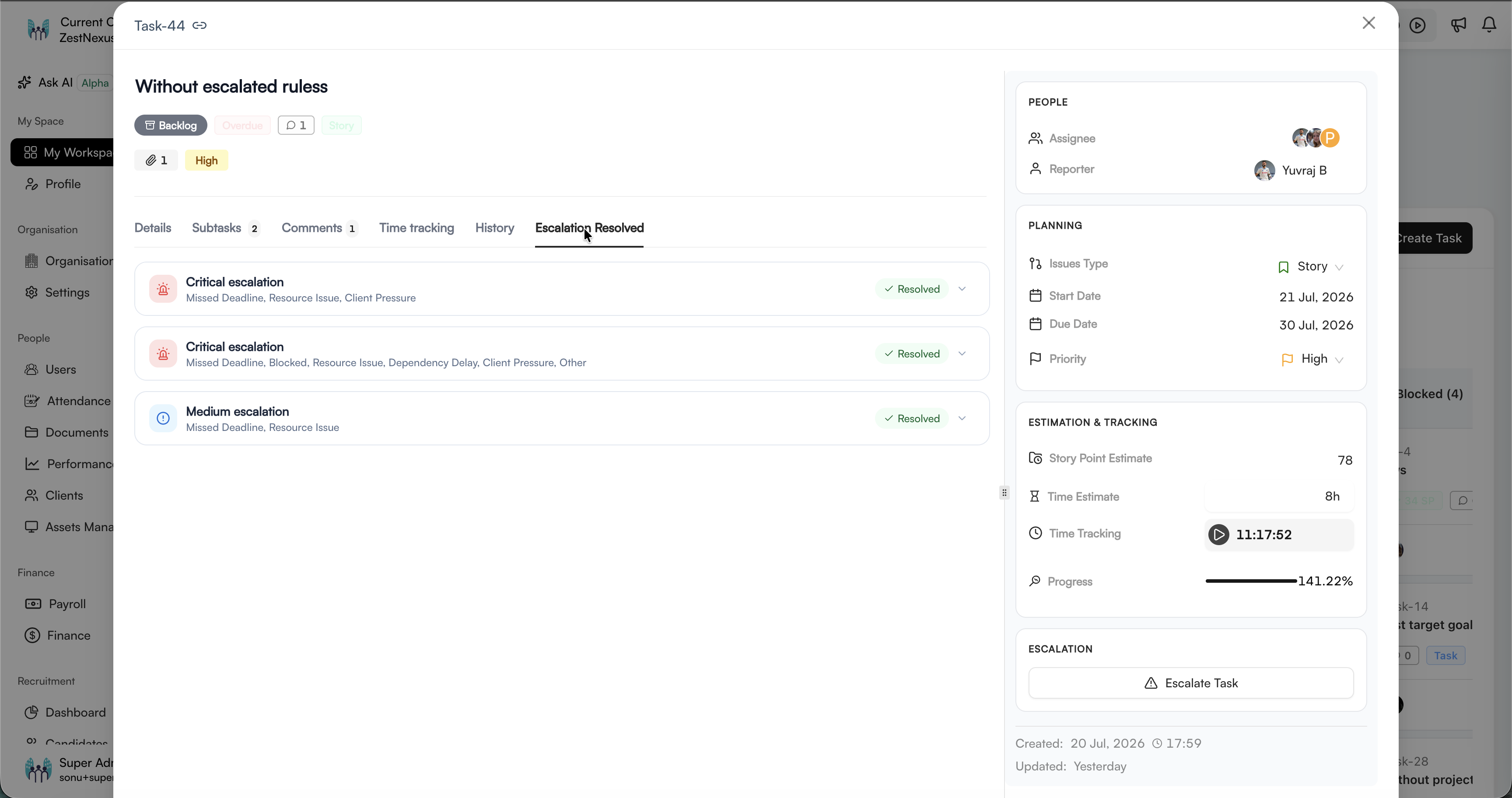Open Users in the sidebar
This screenshot has width=1512, height=798.
pos(50,369)
